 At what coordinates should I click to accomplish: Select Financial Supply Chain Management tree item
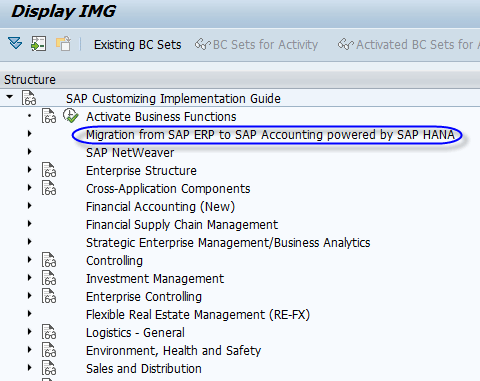coord(182,225)
